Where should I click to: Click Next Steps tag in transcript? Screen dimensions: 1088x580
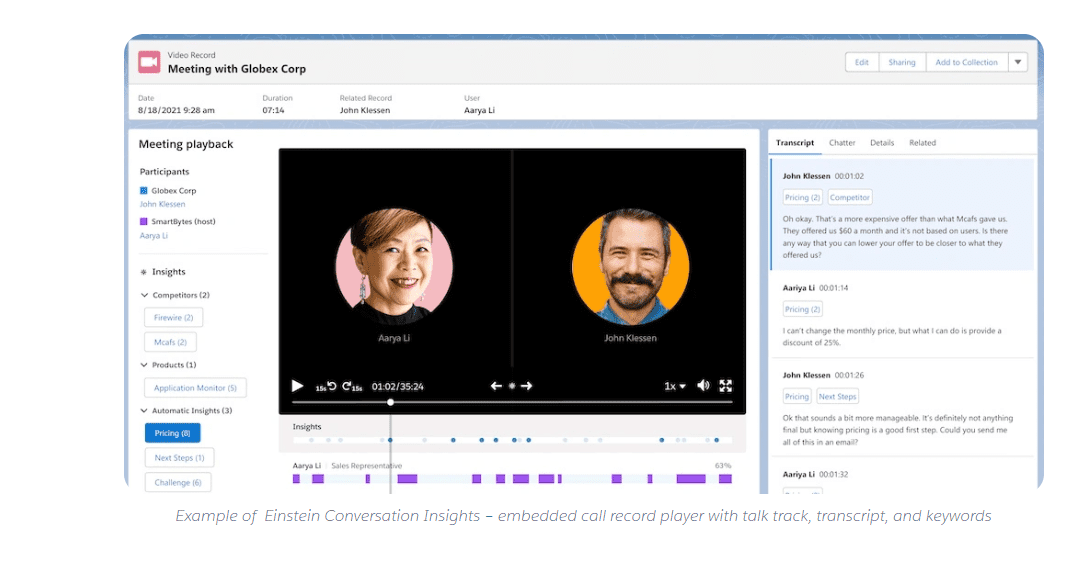click(838, 397)
